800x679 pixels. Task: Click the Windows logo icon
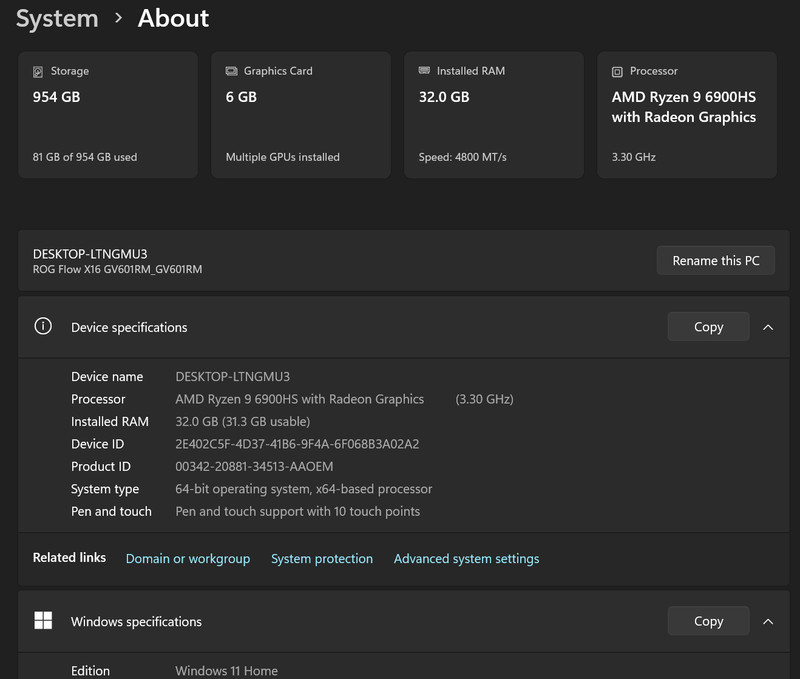(43, 620)
